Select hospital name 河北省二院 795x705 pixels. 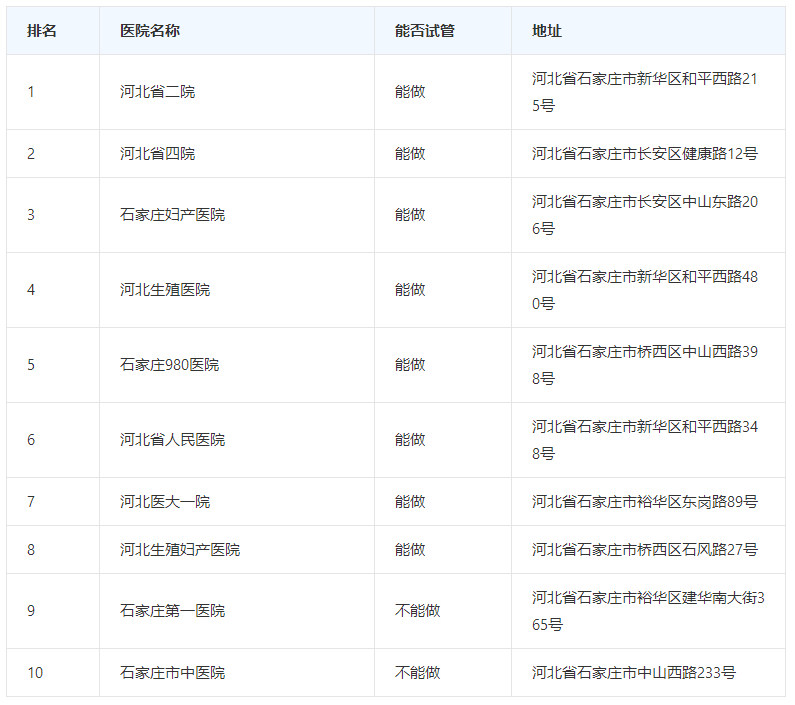[158, 92]
